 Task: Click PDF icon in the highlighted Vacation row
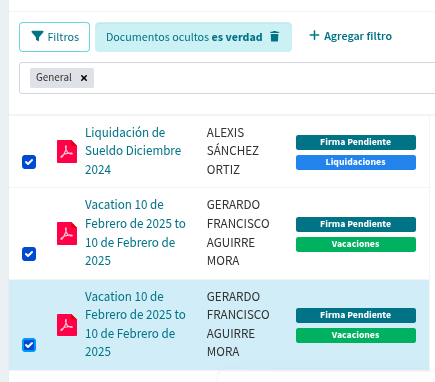(x=67, y=325)
